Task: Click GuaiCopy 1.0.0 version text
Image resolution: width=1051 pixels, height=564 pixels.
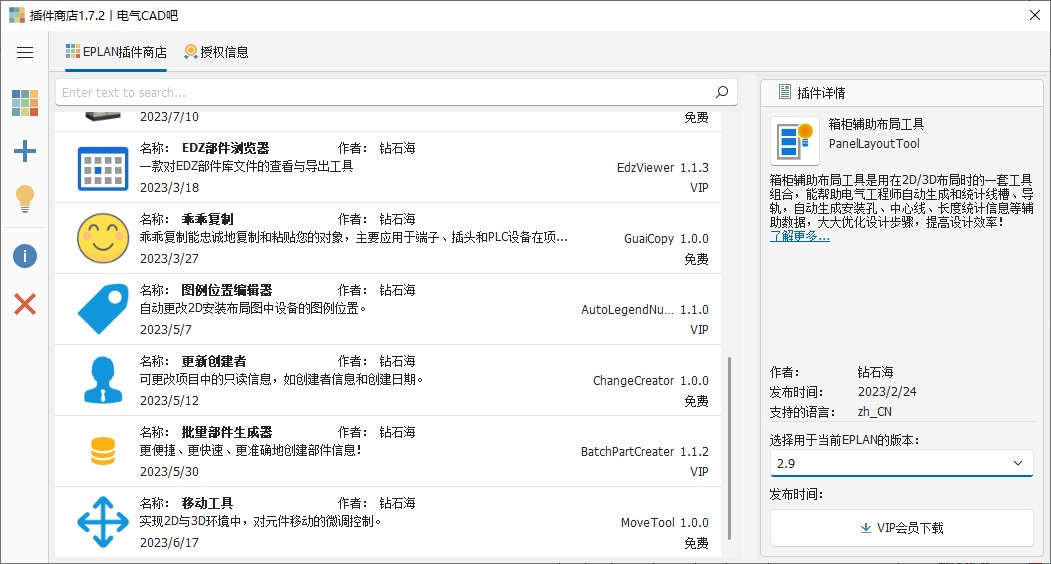Action: click(666, 239)
